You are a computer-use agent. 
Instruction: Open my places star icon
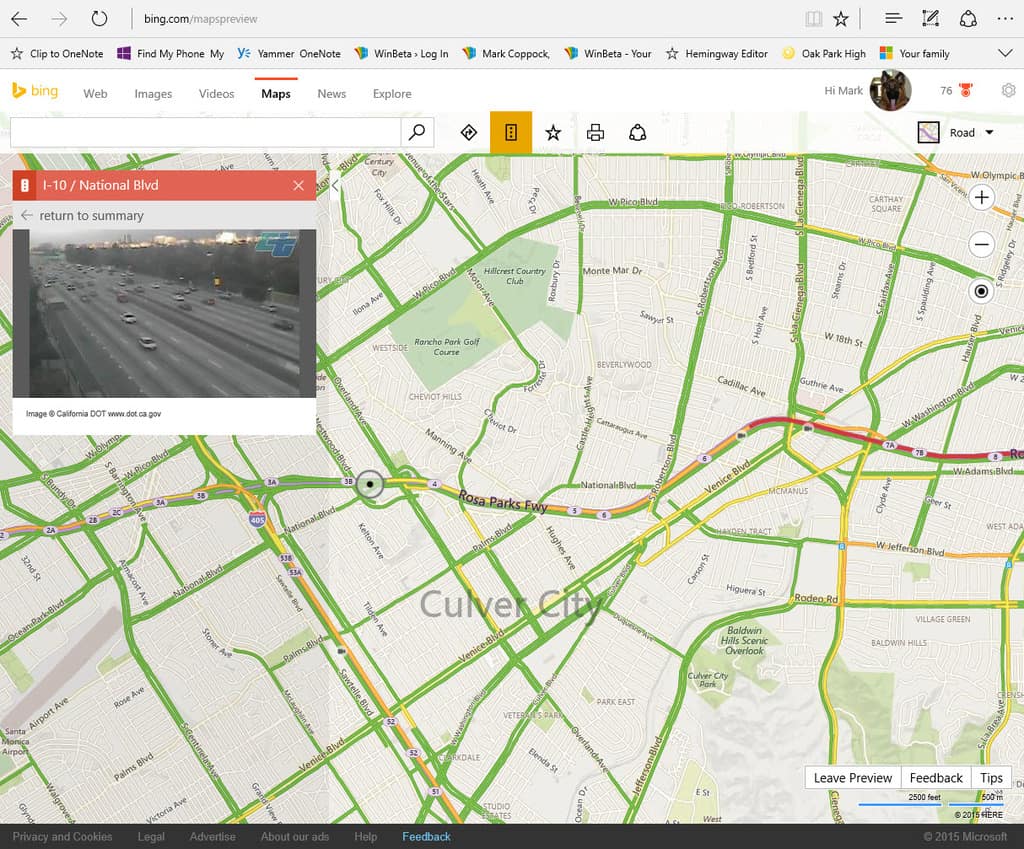[x=553, y=133]
